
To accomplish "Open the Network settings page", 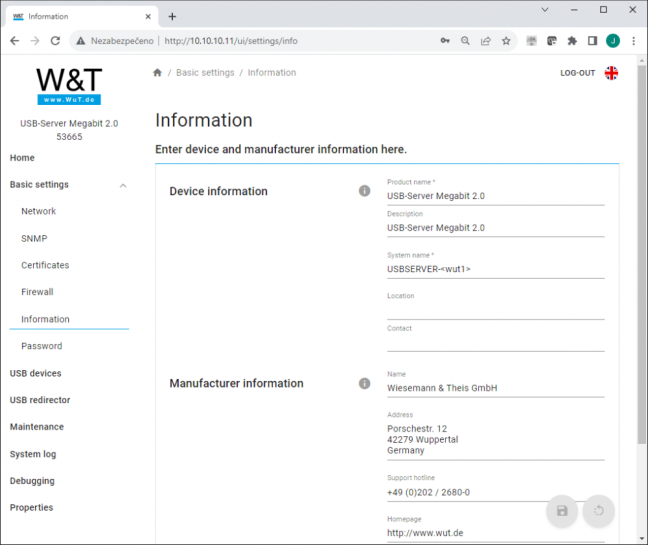I will [x=38, y=211].
